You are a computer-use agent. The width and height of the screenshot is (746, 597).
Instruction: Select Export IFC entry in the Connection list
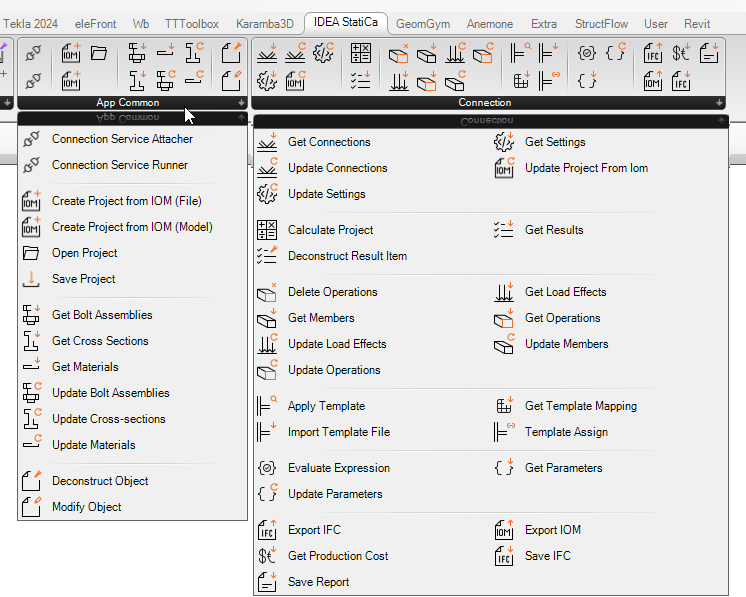[314, 530]
